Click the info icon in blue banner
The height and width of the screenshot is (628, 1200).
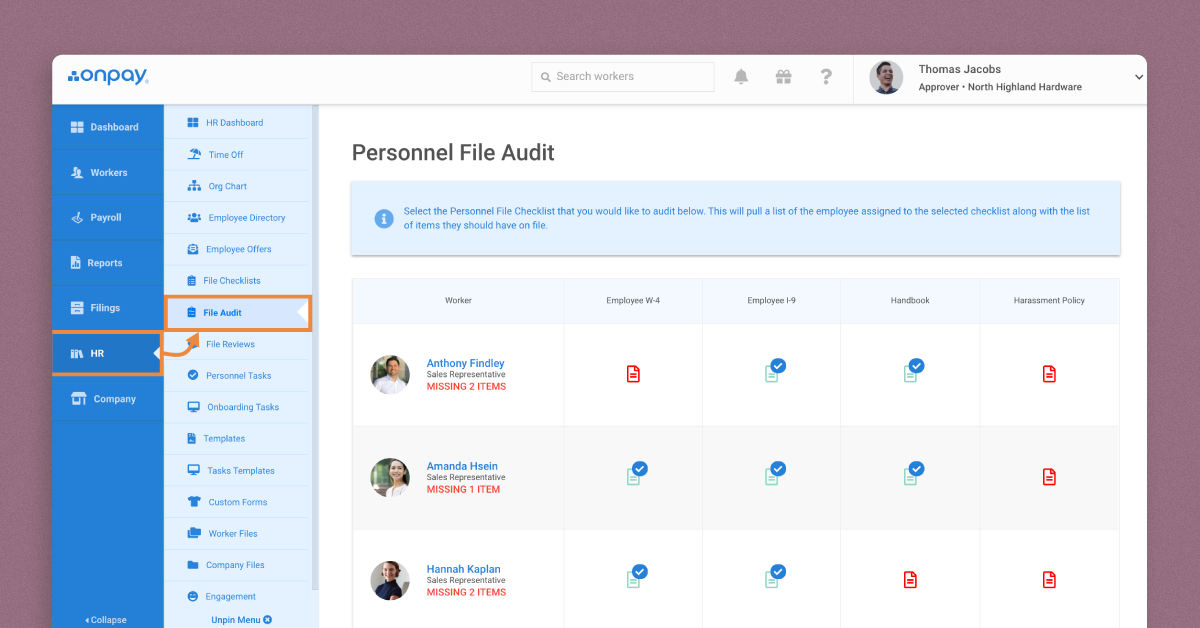[384, 218]
